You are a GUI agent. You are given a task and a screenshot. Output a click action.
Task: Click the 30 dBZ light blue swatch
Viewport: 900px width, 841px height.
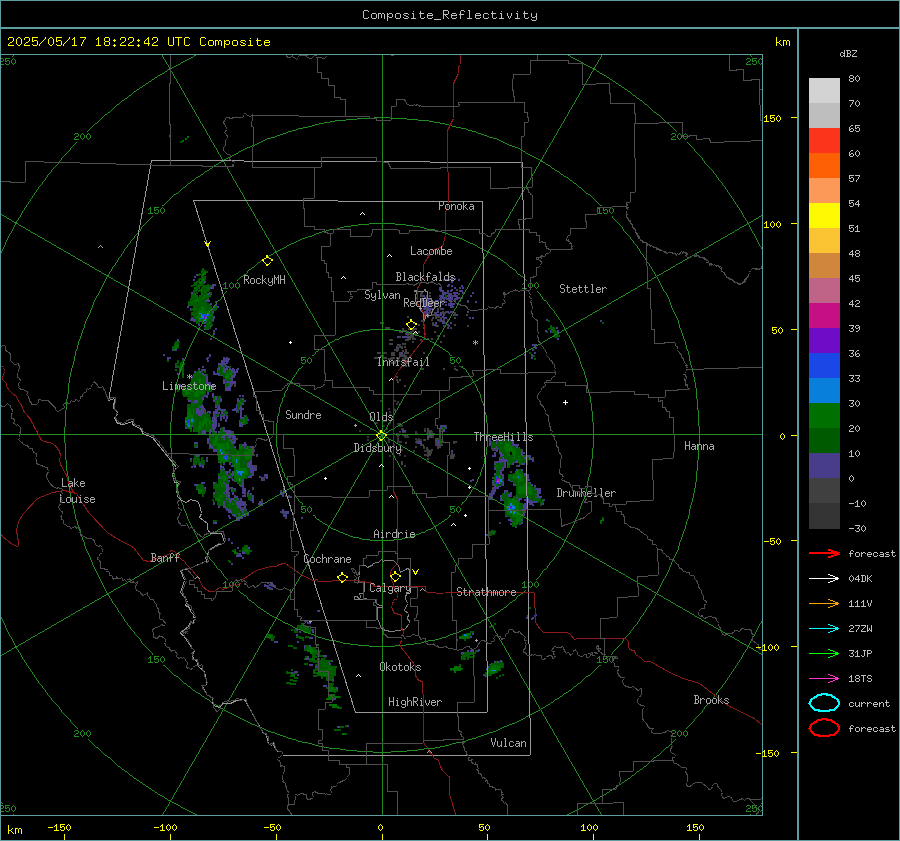(824, 390)
